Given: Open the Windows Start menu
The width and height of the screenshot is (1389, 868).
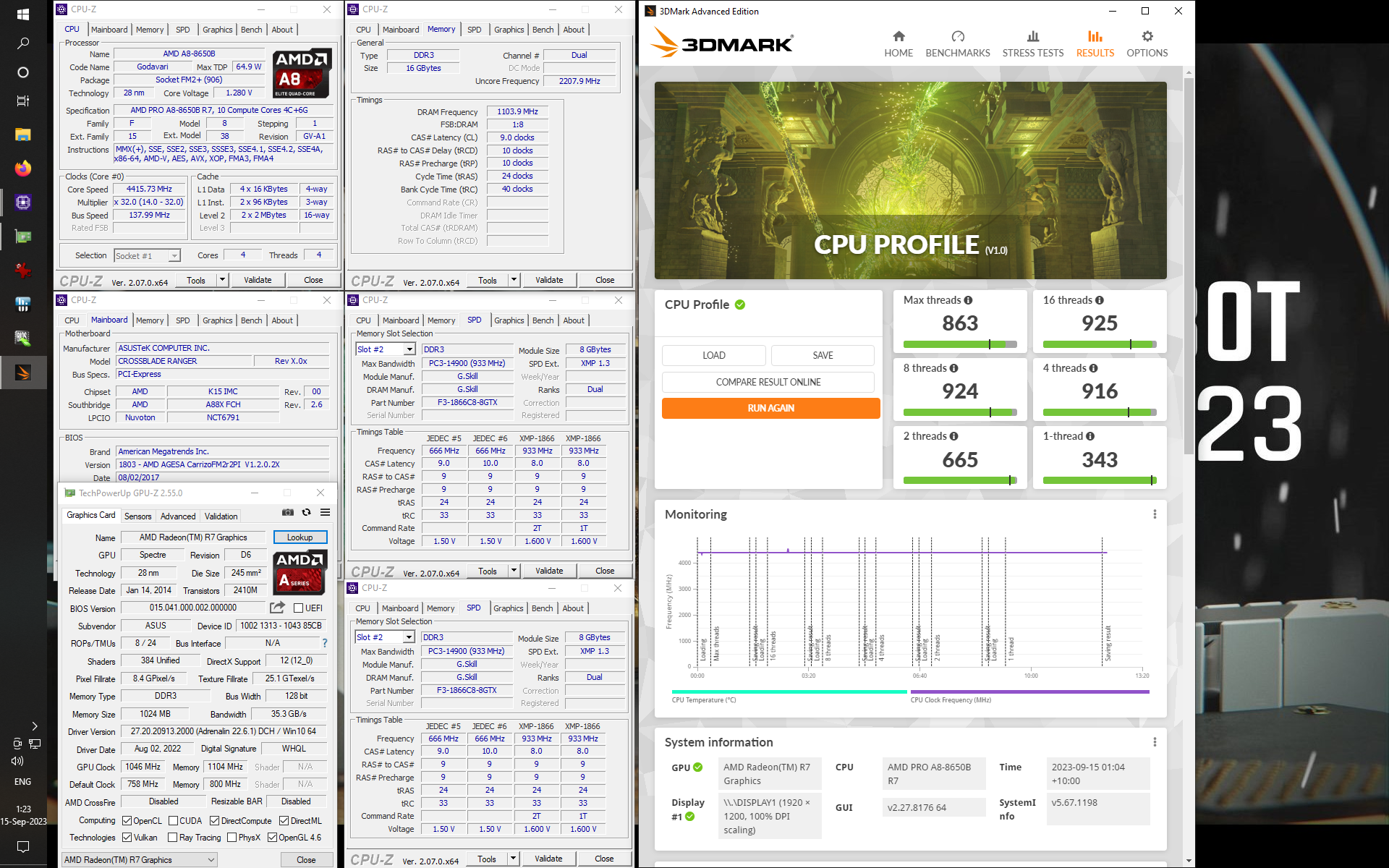Looking at the screenshot, I should point(23,14).
